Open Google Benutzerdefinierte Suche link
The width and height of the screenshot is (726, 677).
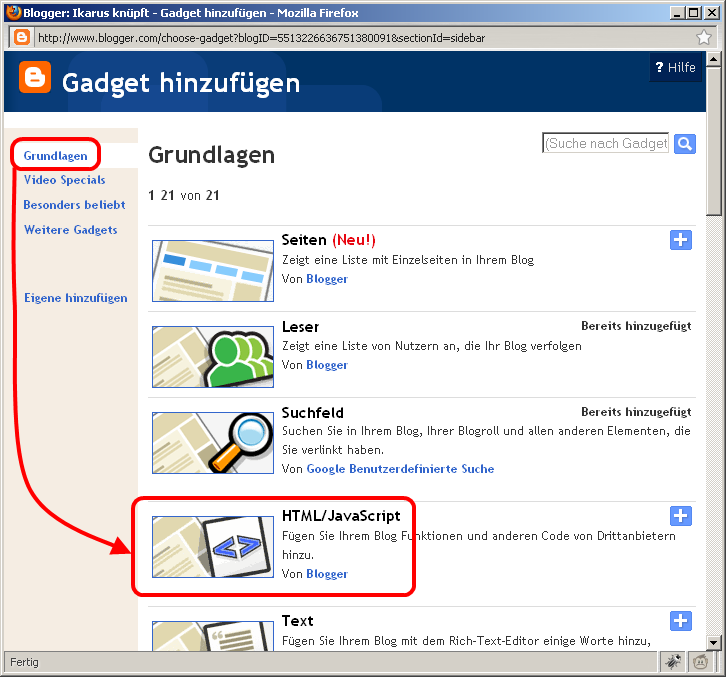click(x=400, y=469)
